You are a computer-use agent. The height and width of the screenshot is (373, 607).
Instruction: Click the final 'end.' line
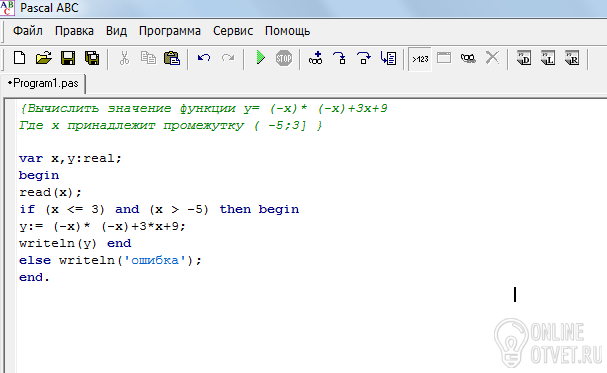coord(34,277)
